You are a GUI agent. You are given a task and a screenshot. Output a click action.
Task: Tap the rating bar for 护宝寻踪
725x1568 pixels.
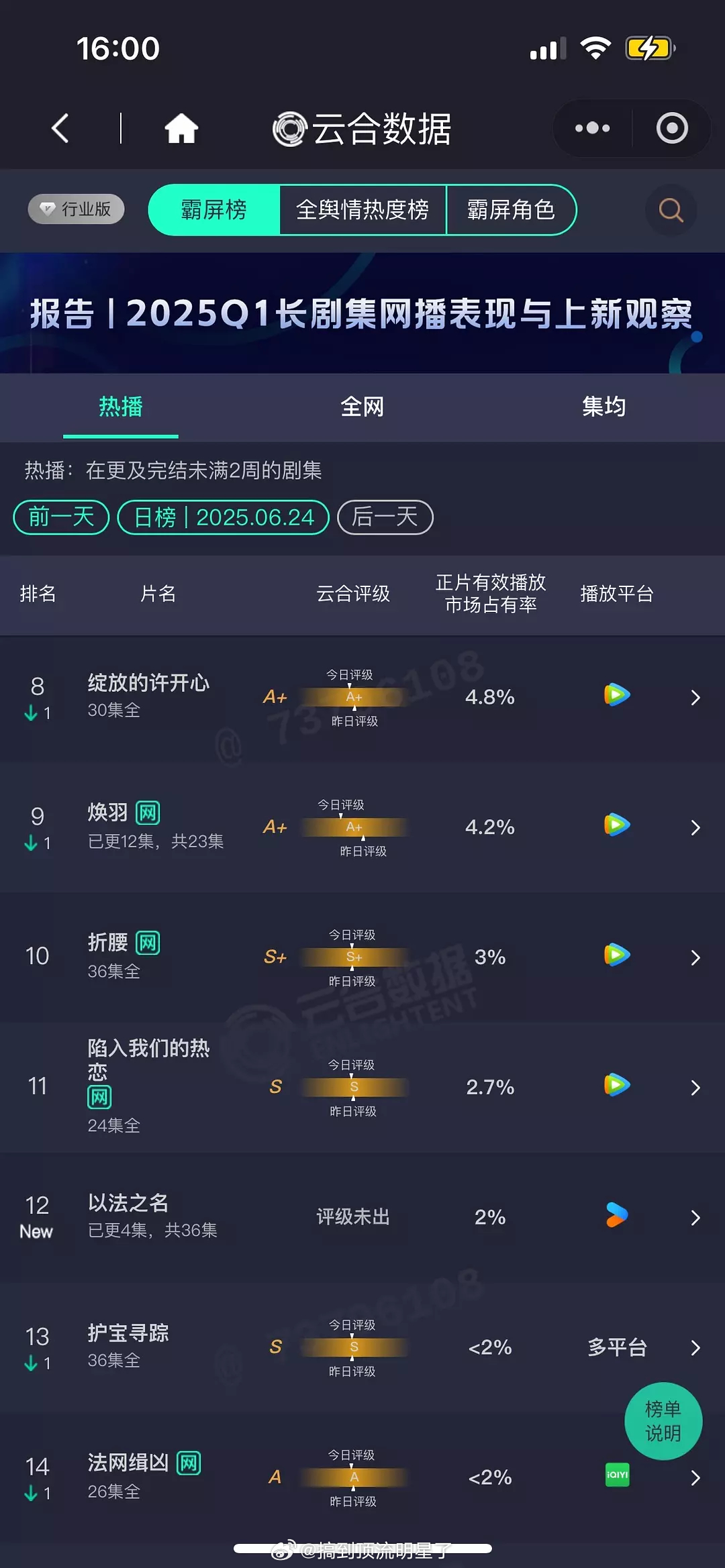click(x=354, y=1347)
